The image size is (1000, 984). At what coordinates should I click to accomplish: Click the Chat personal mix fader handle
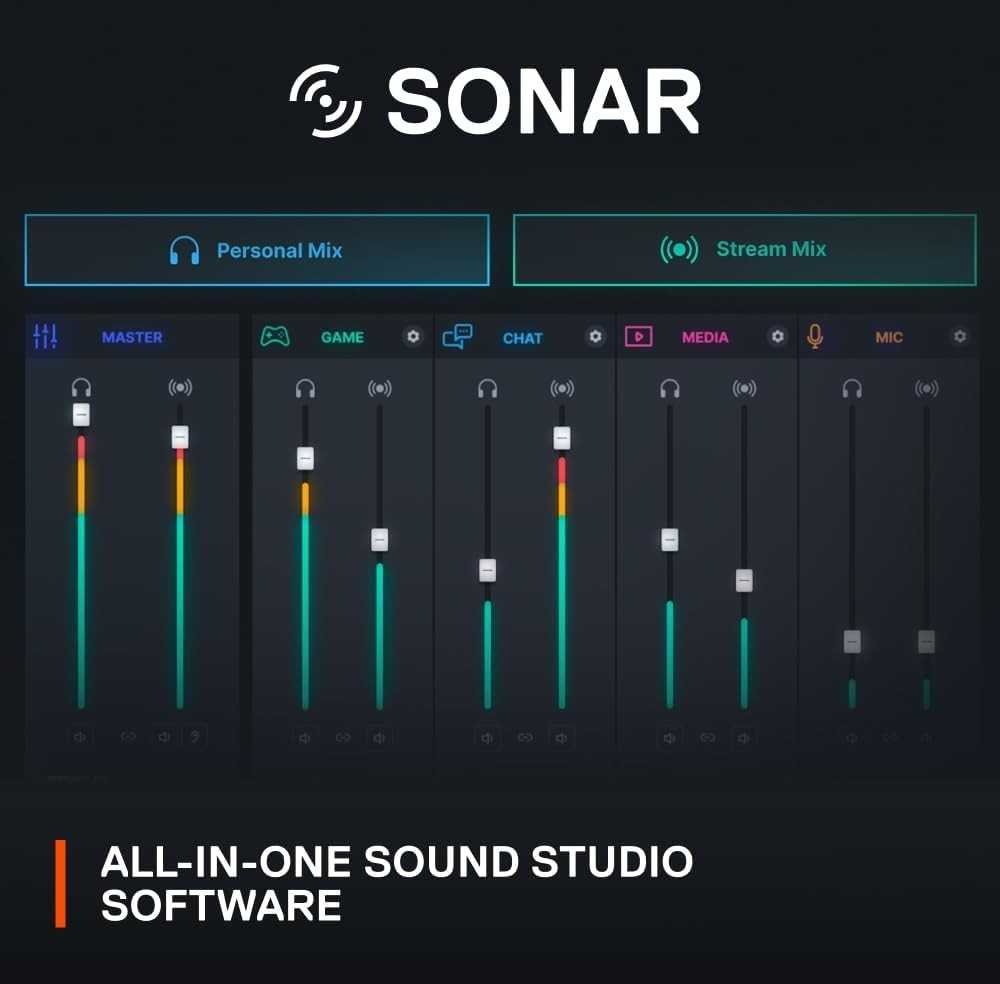coord(487,570)
